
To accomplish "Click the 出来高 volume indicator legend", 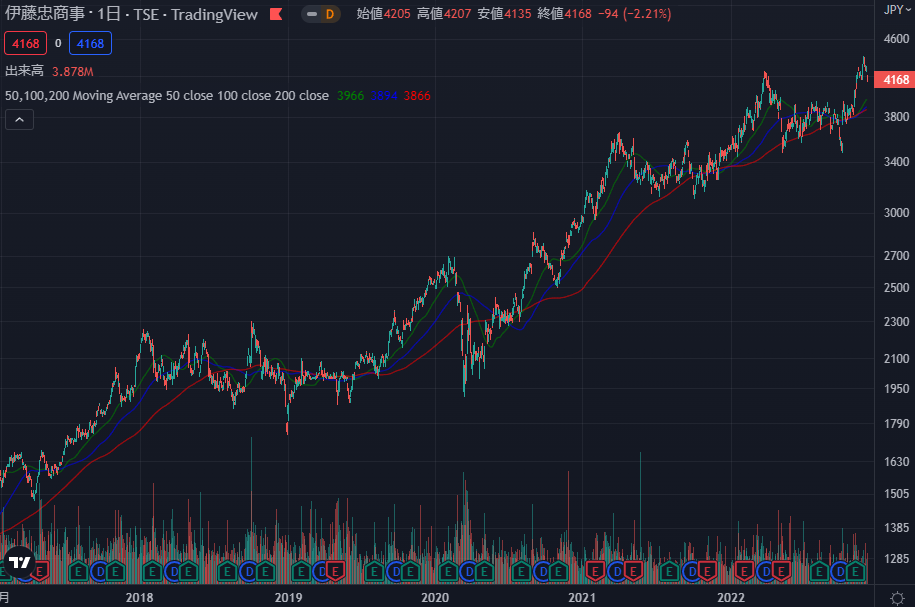I will click(x=25, y=71).
